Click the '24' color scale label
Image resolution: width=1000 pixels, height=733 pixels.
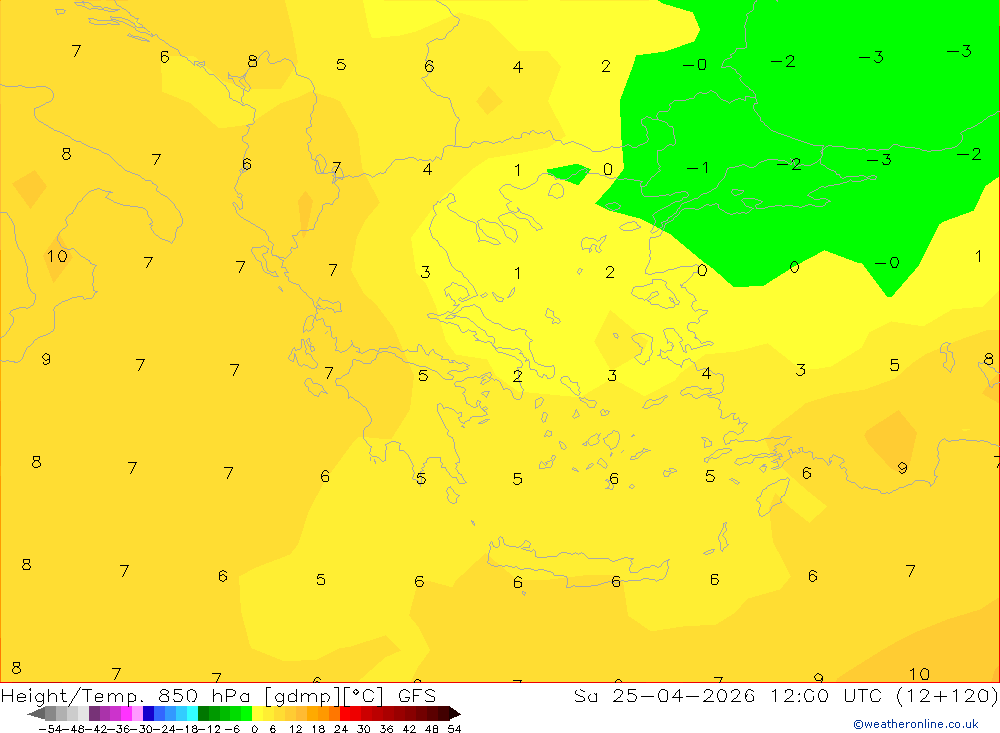(x=341, y=729)
